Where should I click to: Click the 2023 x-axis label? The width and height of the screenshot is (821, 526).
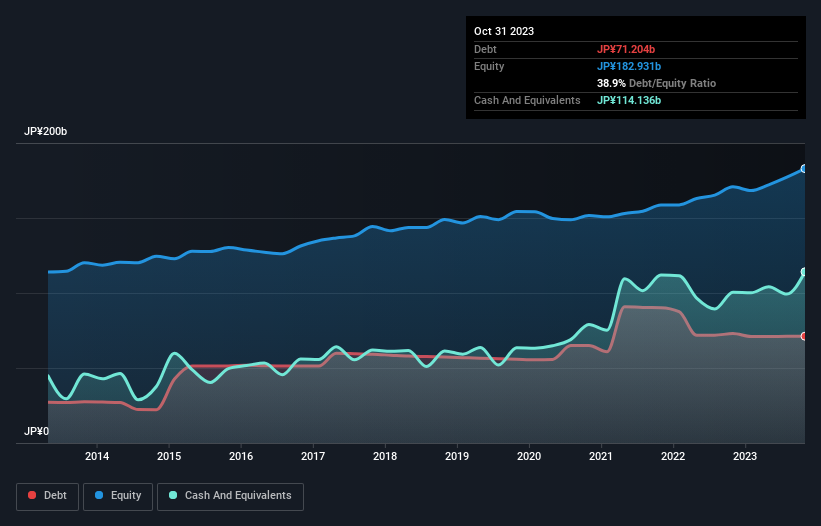pyautogui.click(x=745, y=458)
